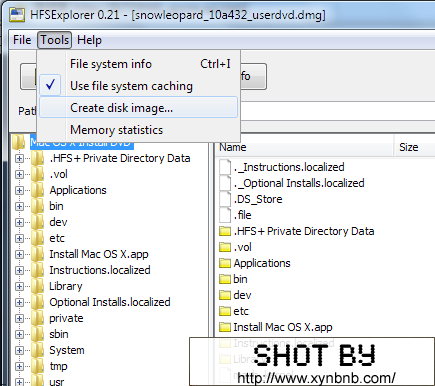The width and height of the screenshot is (435, 386).
Task: Click Library folder icon in tree
Action: click(38, 286)
